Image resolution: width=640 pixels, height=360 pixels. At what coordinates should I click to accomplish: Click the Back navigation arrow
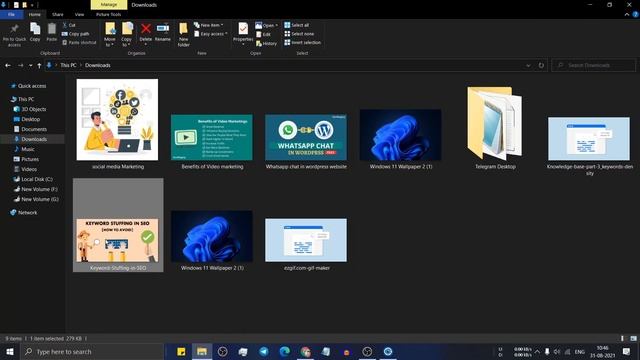pos(8,65)
